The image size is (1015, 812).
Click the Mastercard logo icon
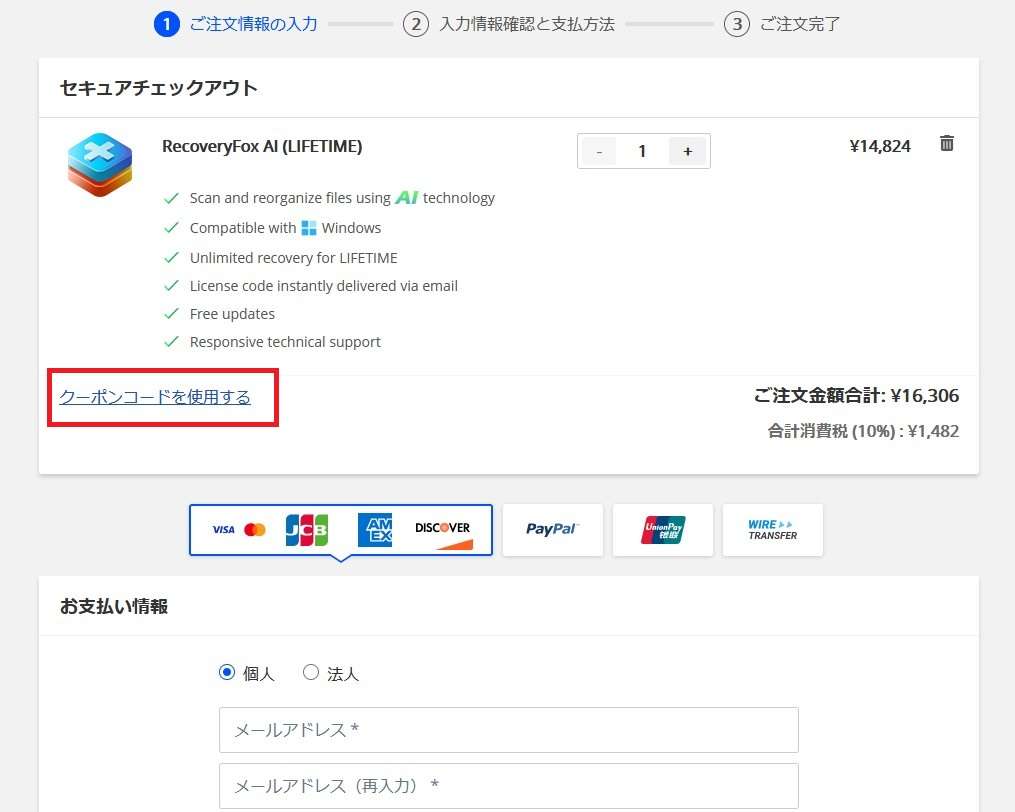255,530
